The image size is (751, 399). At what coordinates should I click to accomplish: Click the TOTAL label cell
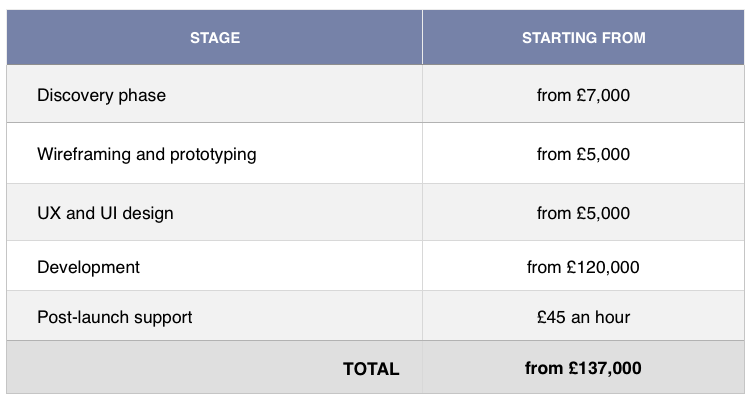[215, 367]
